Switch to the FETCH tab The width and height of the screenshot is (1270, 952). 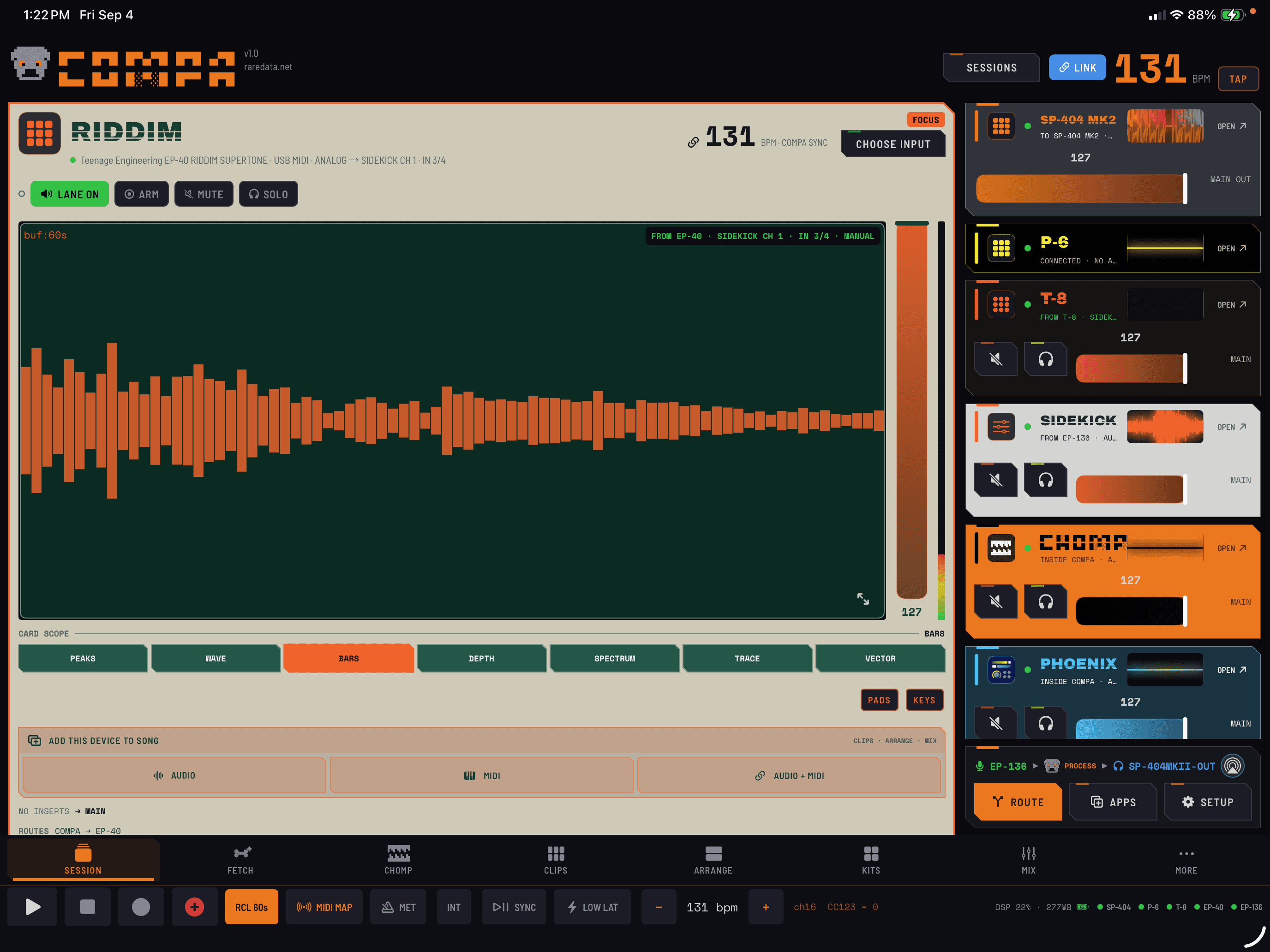pyautogui.click(x=240, y=860)
